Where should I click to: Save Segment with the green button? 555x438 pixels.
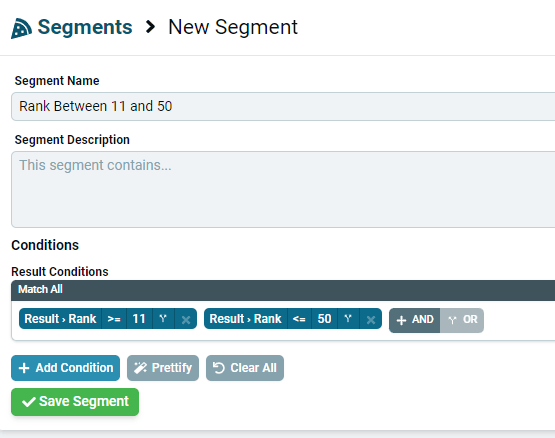pyautogui.click(x=75, y=402)
